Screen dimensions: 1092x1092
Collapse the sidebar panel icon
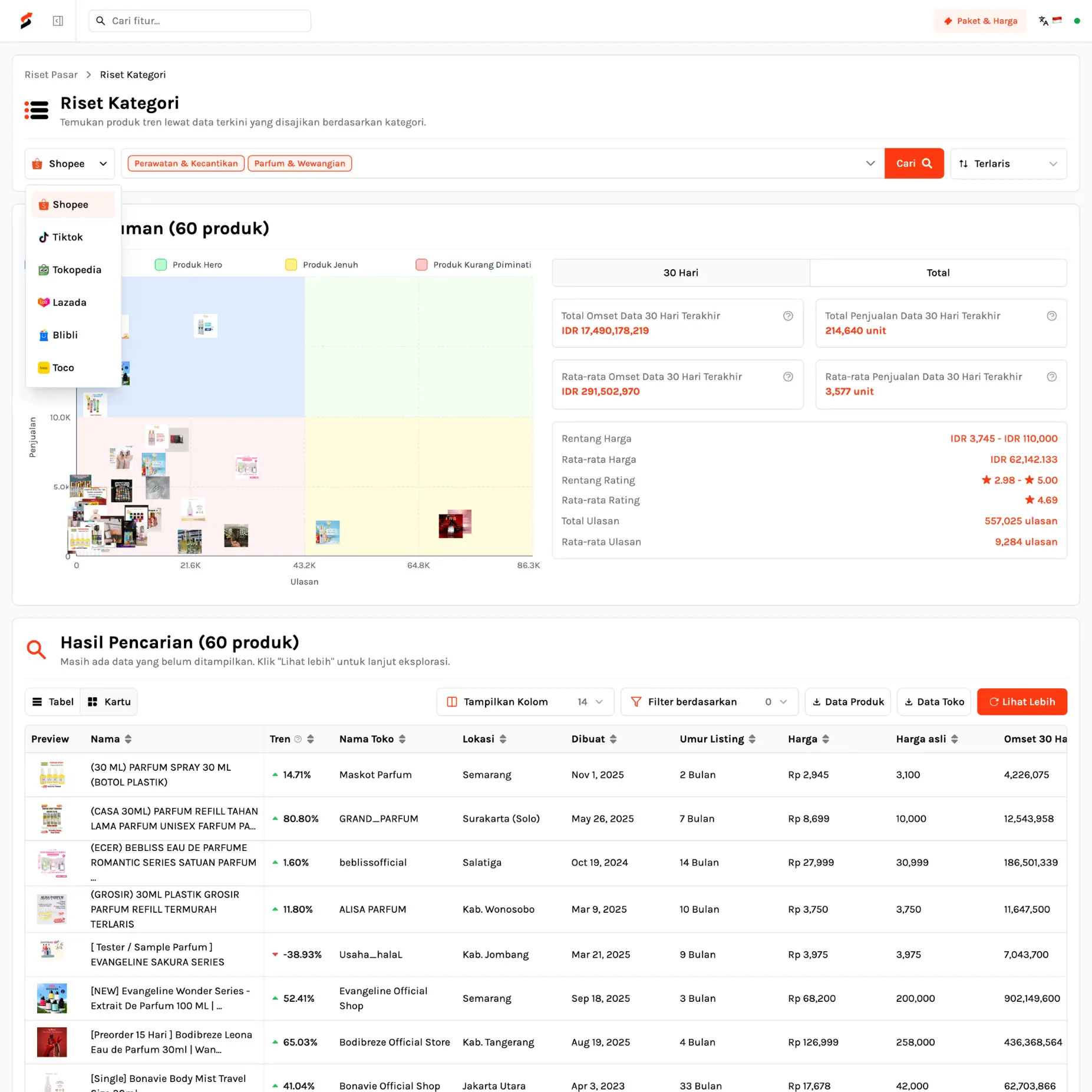coord(58,21)
